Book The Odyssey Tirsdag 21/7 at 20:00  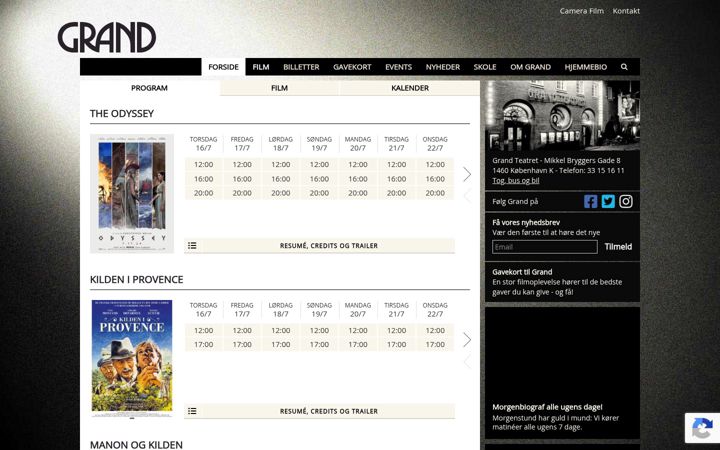(396, 193)
